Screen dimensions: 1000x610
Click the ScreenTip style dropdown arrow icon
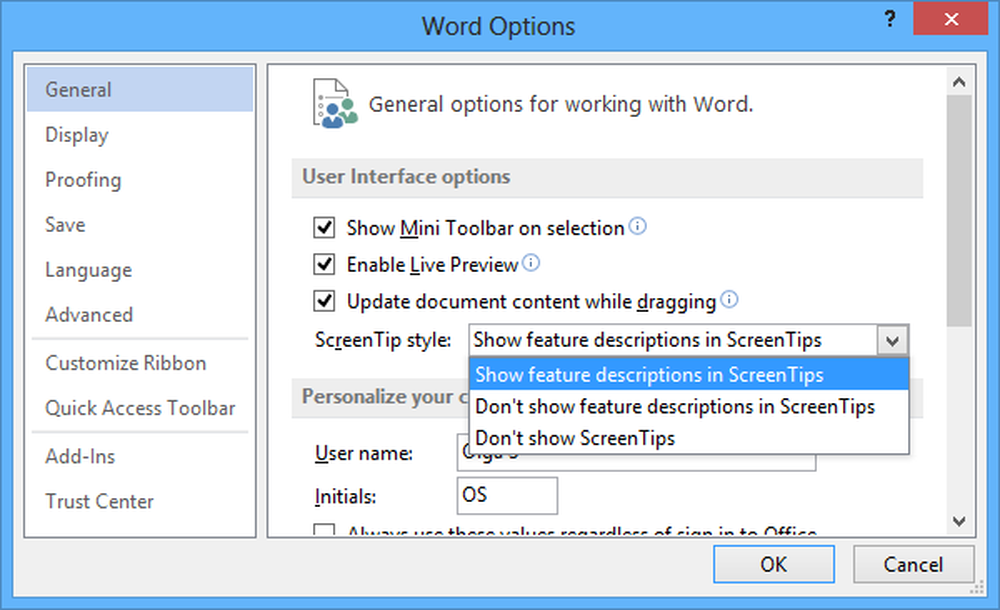[x=893, y=339]
